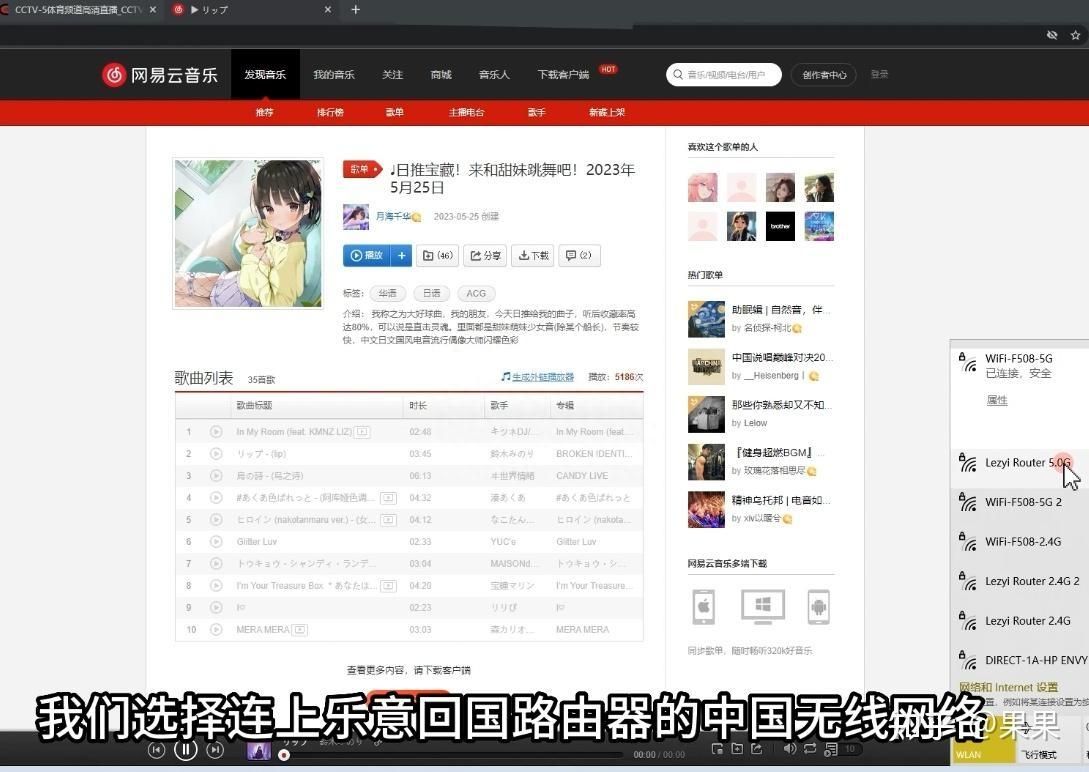Open BROKEN IDENTI... album link
The height and width of the screenshot is (772, 1089).
tap(594, 454)
